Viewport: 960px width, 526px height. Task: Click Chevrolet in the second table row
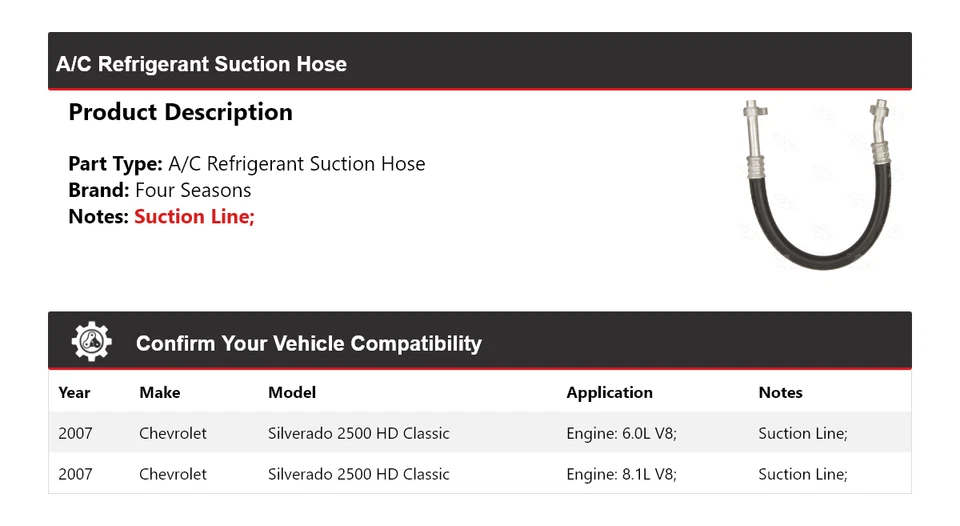(173, 474)
